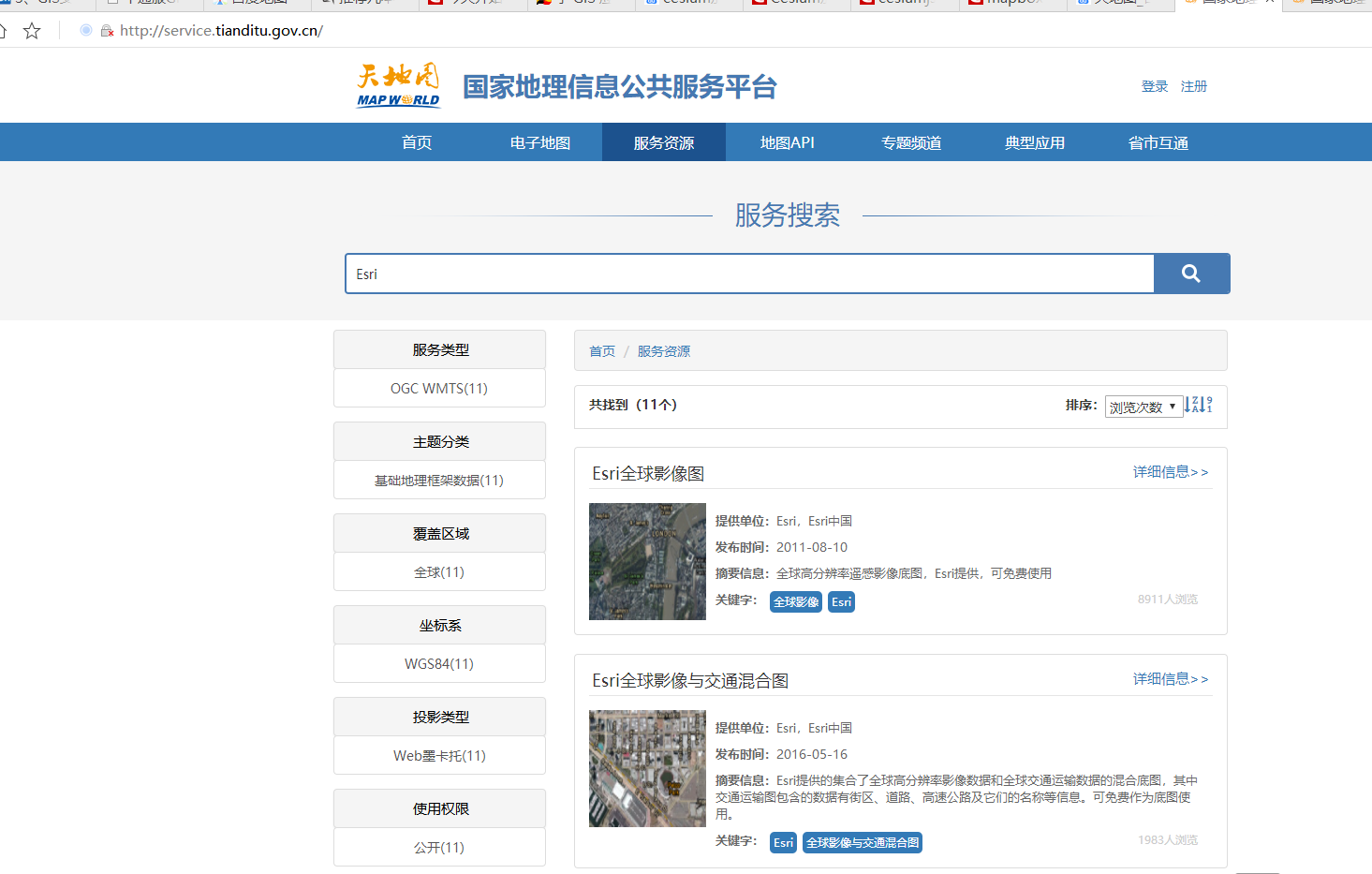Open 详细信息 for Esri全球影像与交通混合图
Viewport: 1372px width, 874px height.
click(x=1171, y=679)
